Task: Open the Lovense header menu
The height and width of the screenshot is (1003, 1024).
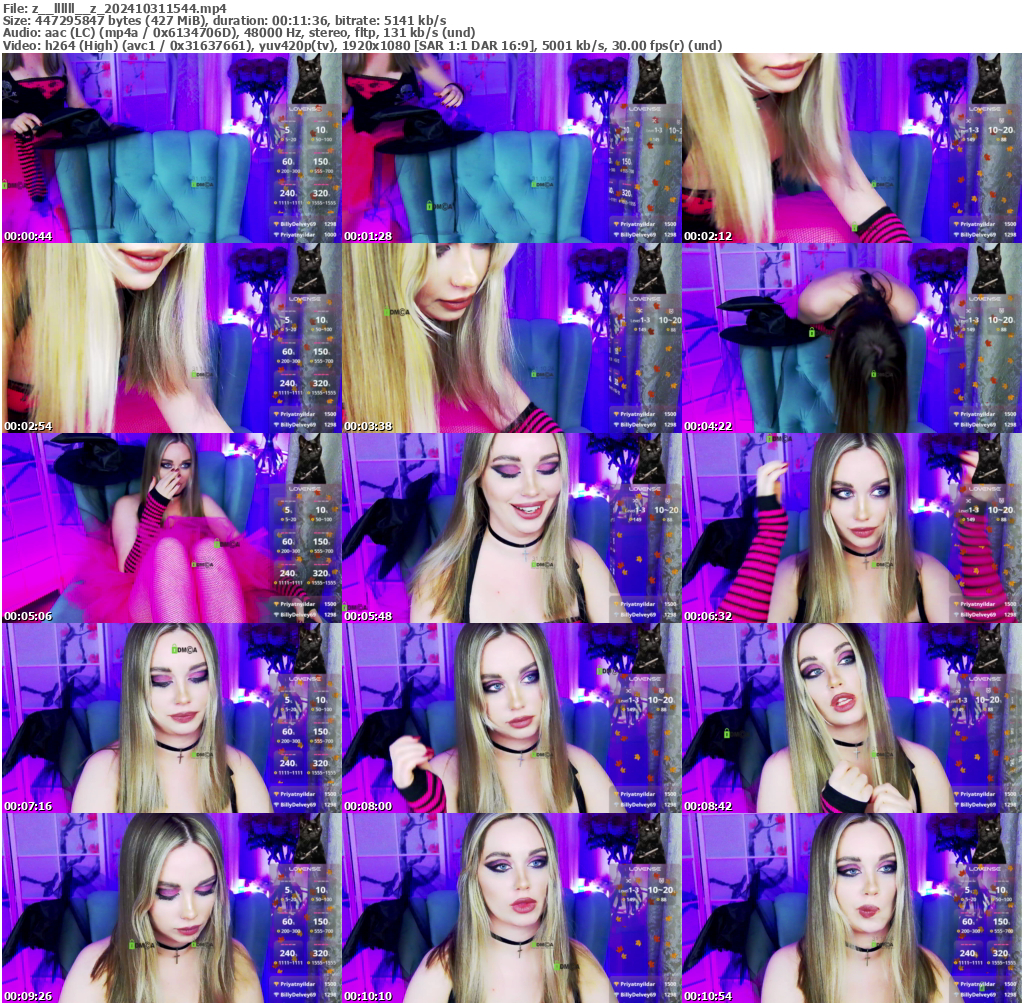Action: pos(305,108)
